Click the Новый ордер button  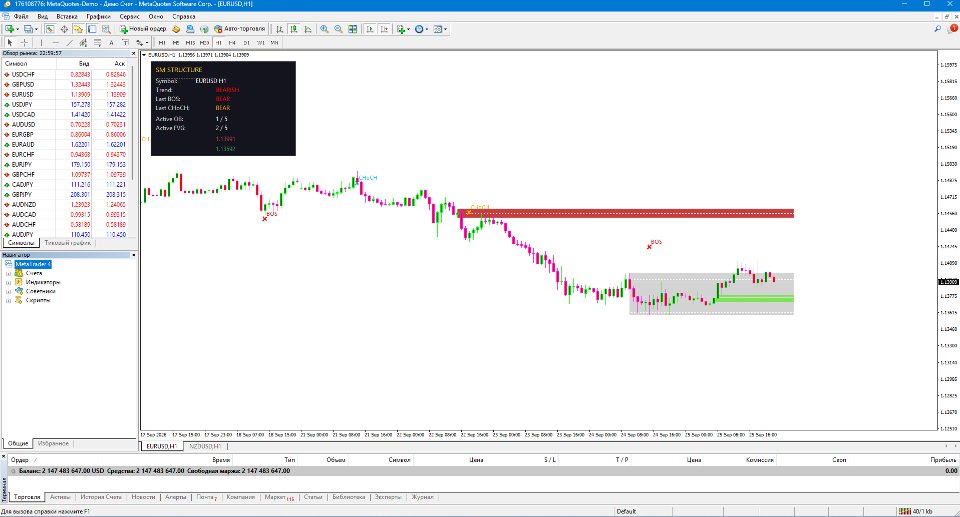[x=143, y=29]
